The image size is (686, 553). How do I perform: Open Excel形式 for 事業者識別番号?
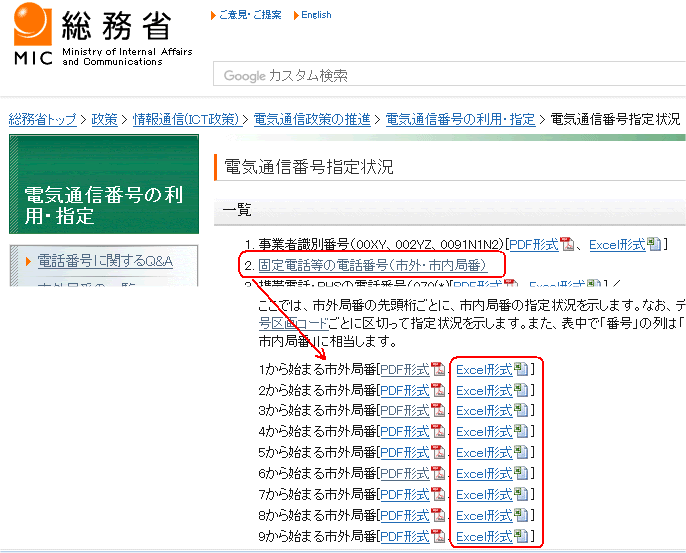617,244
